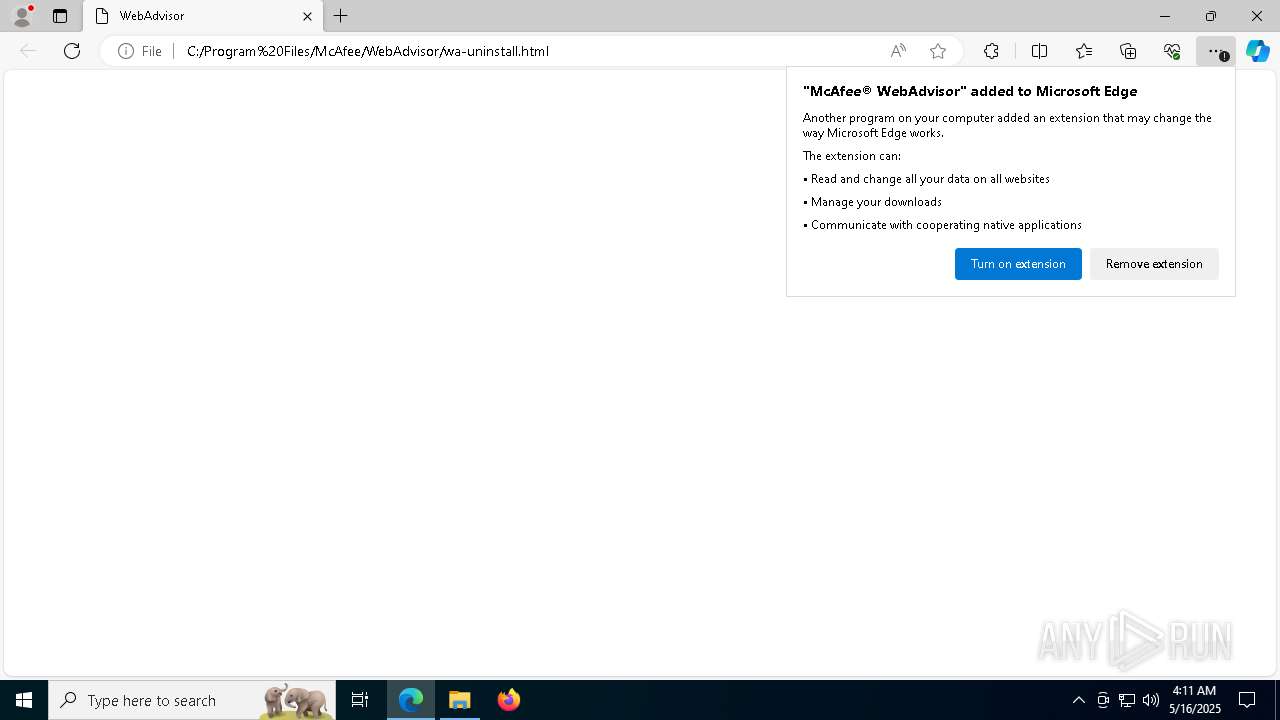Click the taskbar search box
The height and width of the screenshot is (720, 1280).
192,700
